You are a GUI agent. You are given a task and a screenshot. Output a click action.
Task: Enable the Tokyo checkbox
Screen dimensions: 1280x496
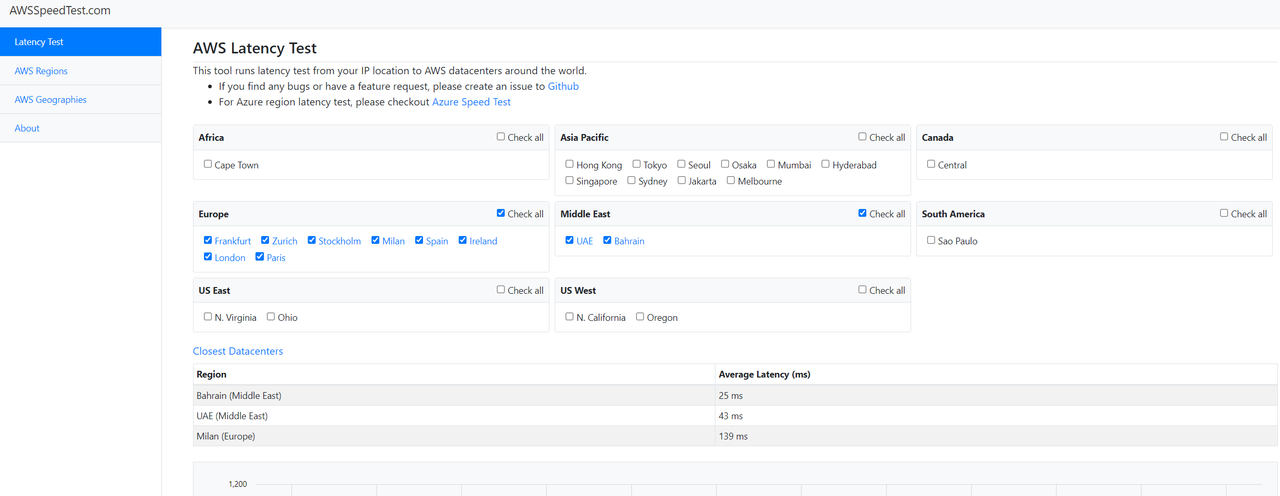pos(637,164)
